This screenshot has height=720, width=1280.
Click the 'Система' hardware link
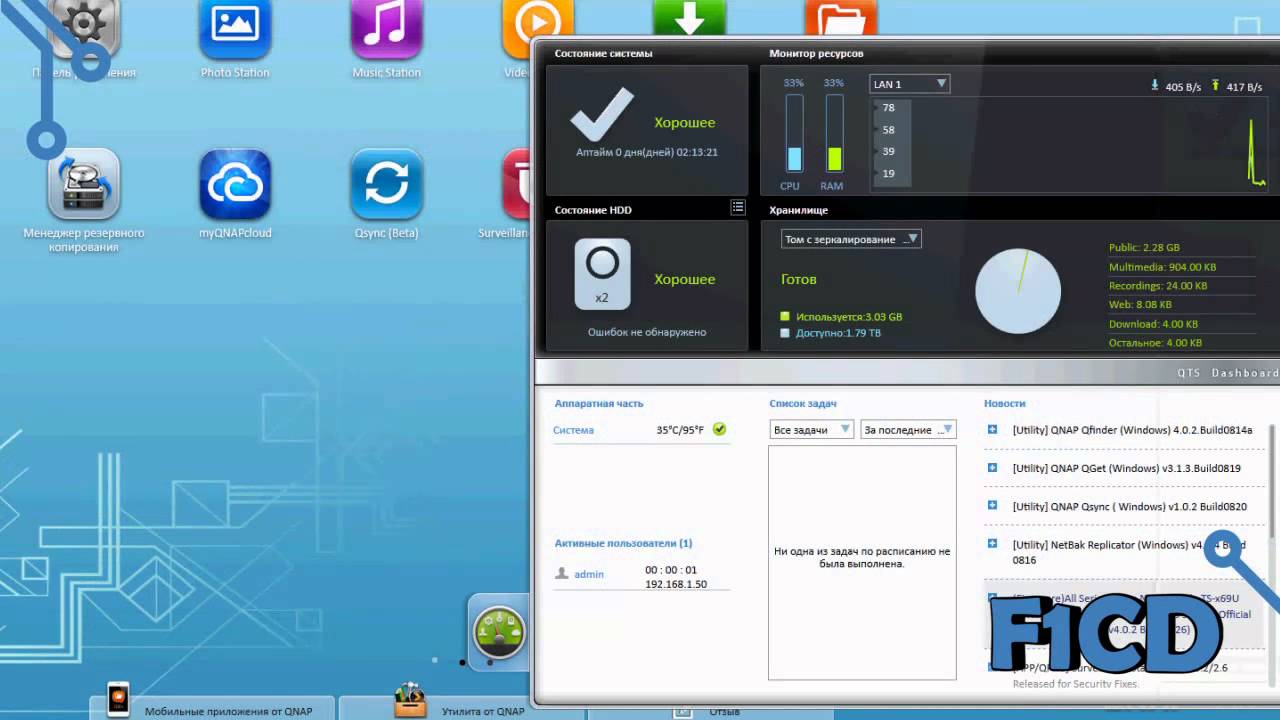(x=573, y=430)
